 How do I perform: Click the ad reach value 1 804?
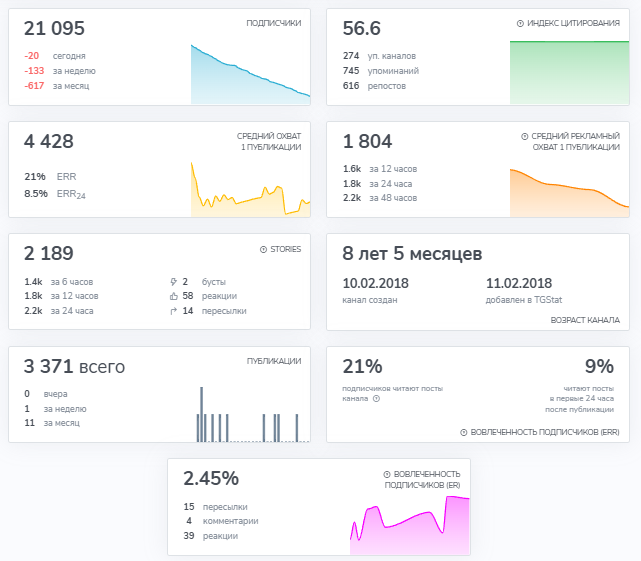[x=367, y=141]
